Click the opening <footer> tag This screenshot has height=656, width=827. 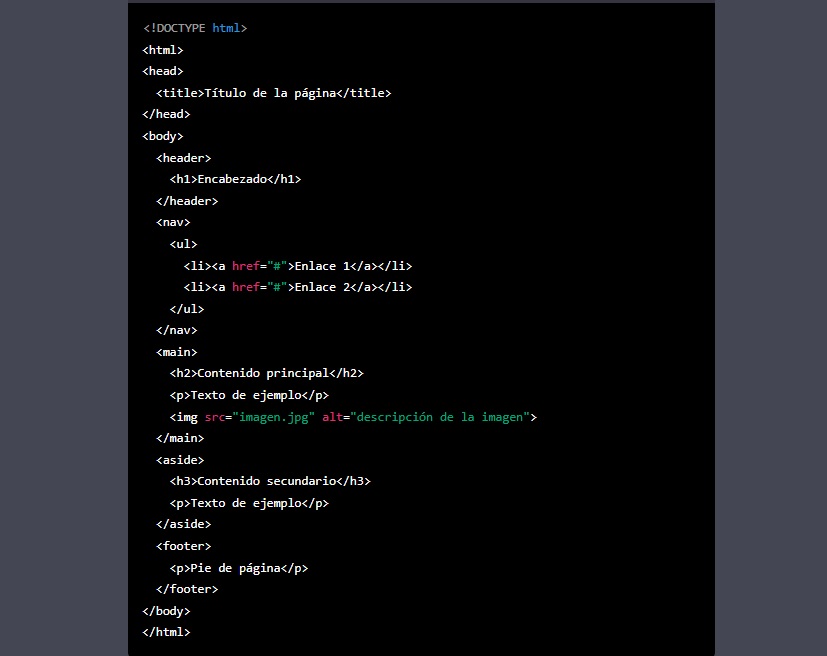183,546
